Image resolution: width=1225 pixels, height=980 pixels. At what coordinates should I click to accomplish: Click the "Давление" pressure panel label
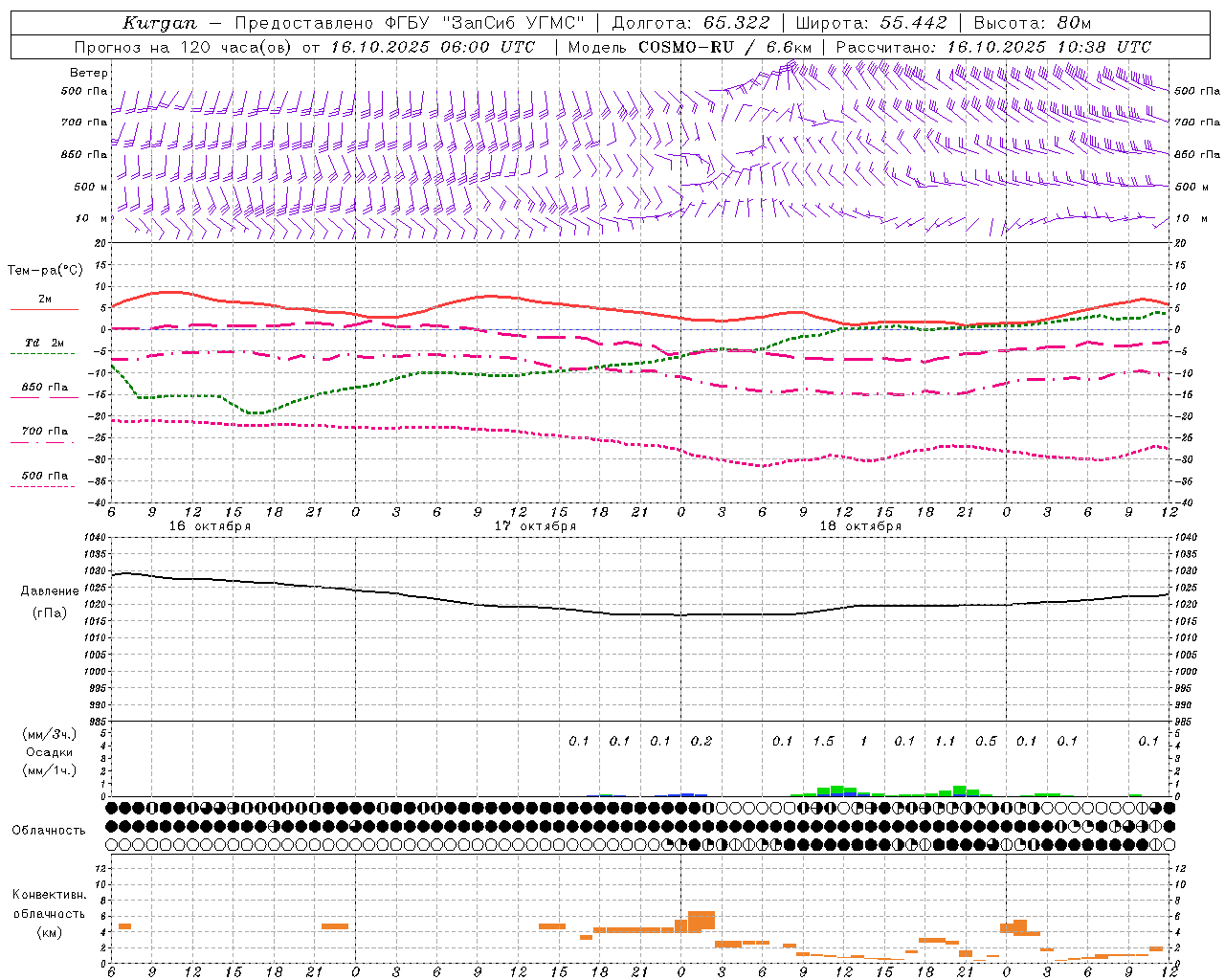[x=51, y=591]
